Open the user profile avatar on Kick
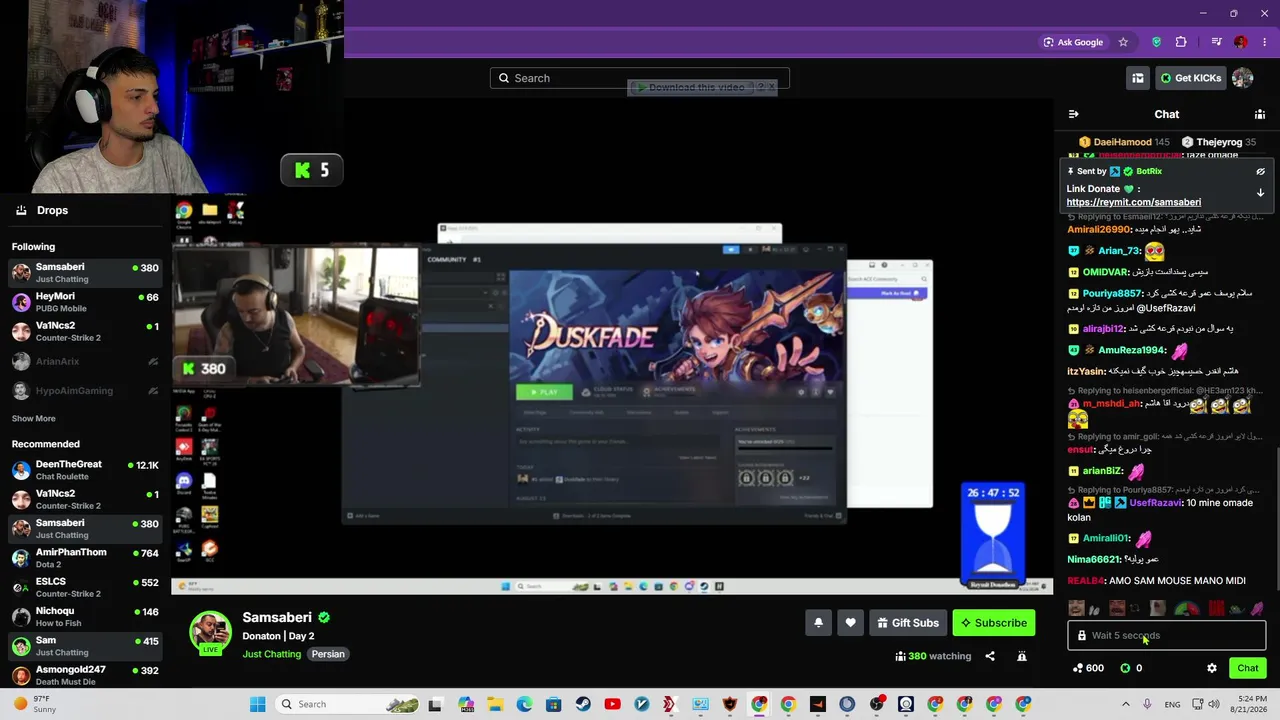The height and width of the screenshot is (720, 1280). (x=1243, y=78)
